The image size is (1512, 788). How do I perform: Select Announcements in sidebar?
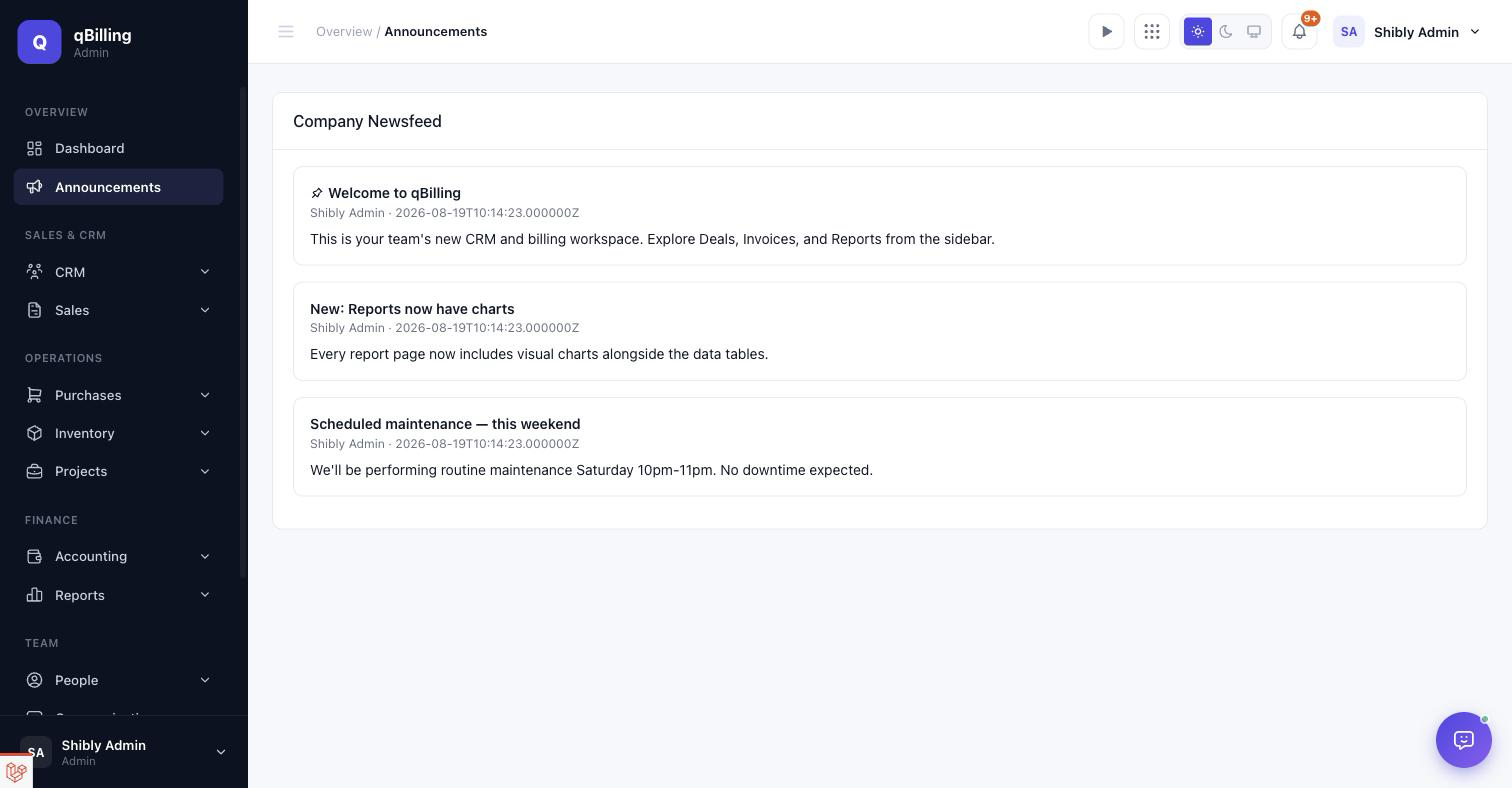click(x=118, y=187)
